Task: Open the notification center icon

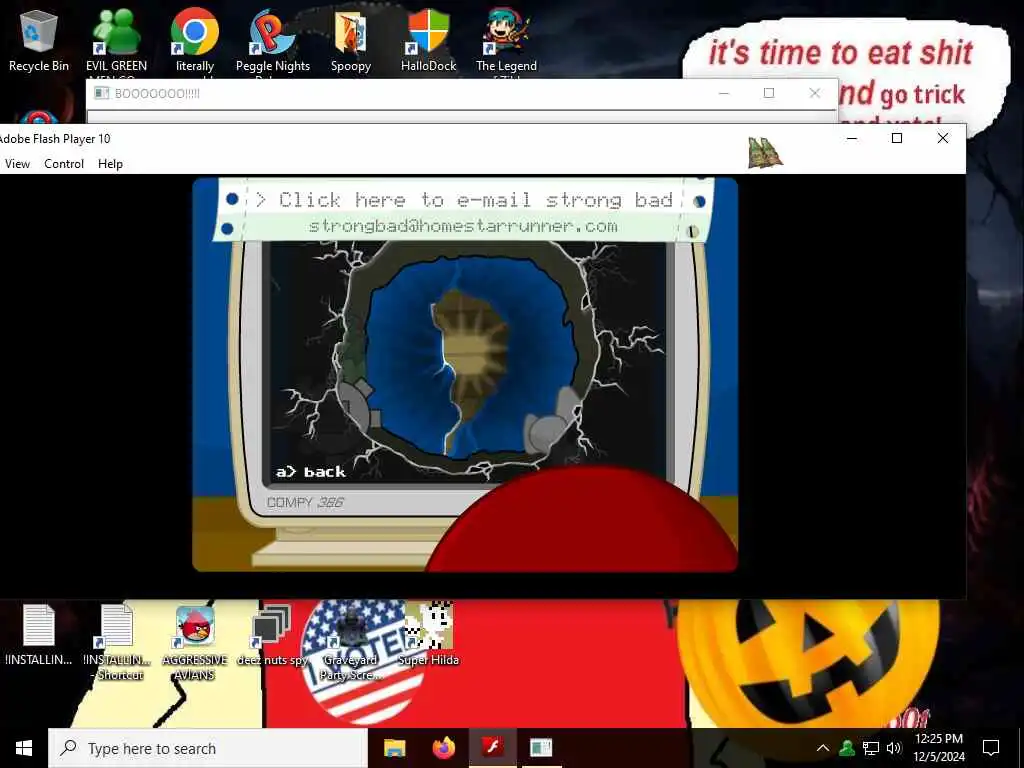Action: (991, 748)
